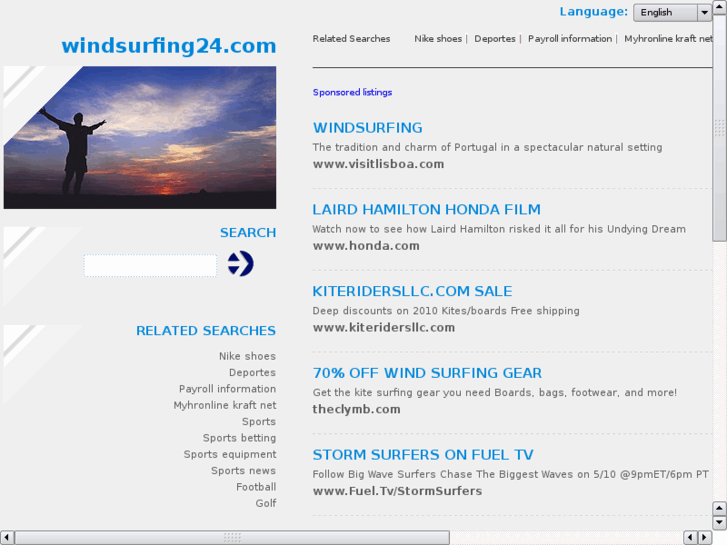Open the Sports news sidebar link

pos(243,470)
